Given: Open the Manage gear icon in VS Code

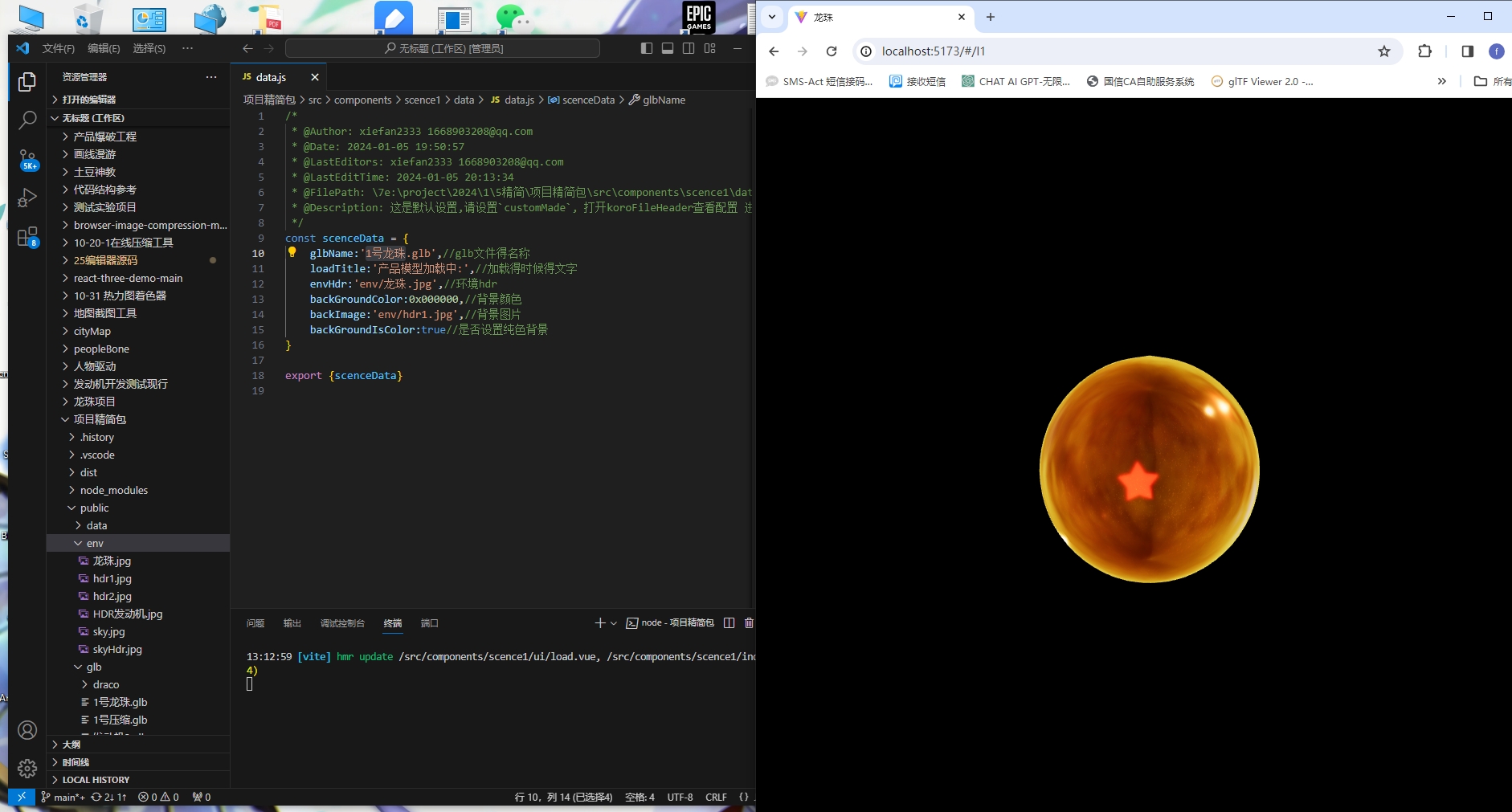Looking at the screenshot, I should [27, 769].
